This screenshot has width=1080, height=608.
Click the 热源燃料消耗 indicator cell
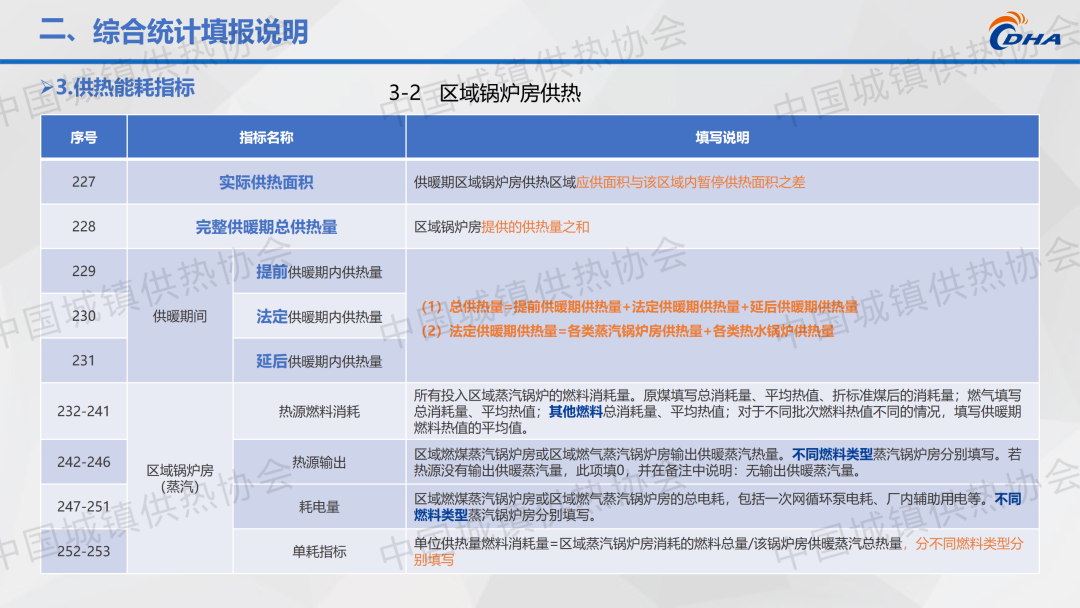point(319,411)
